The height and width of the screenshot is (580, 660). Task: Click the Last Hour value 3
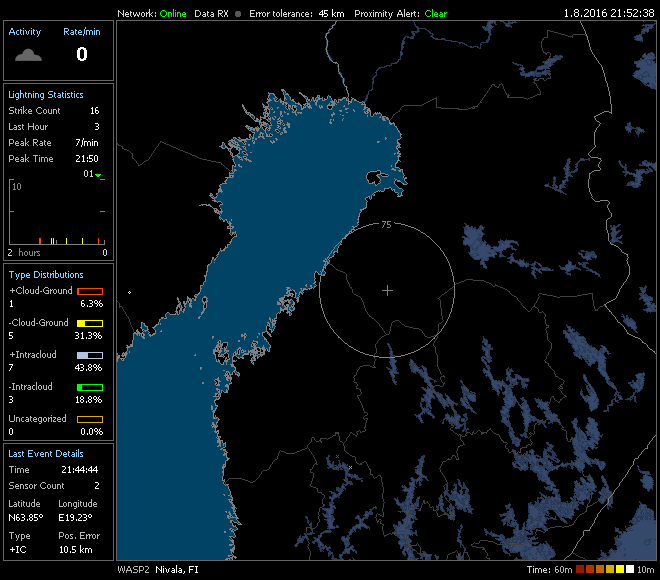click(97, 127)
